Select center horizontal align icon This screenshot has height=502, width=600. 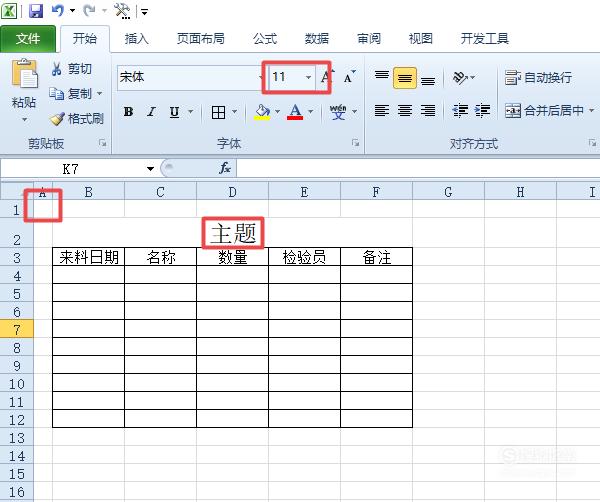(405, 111)
